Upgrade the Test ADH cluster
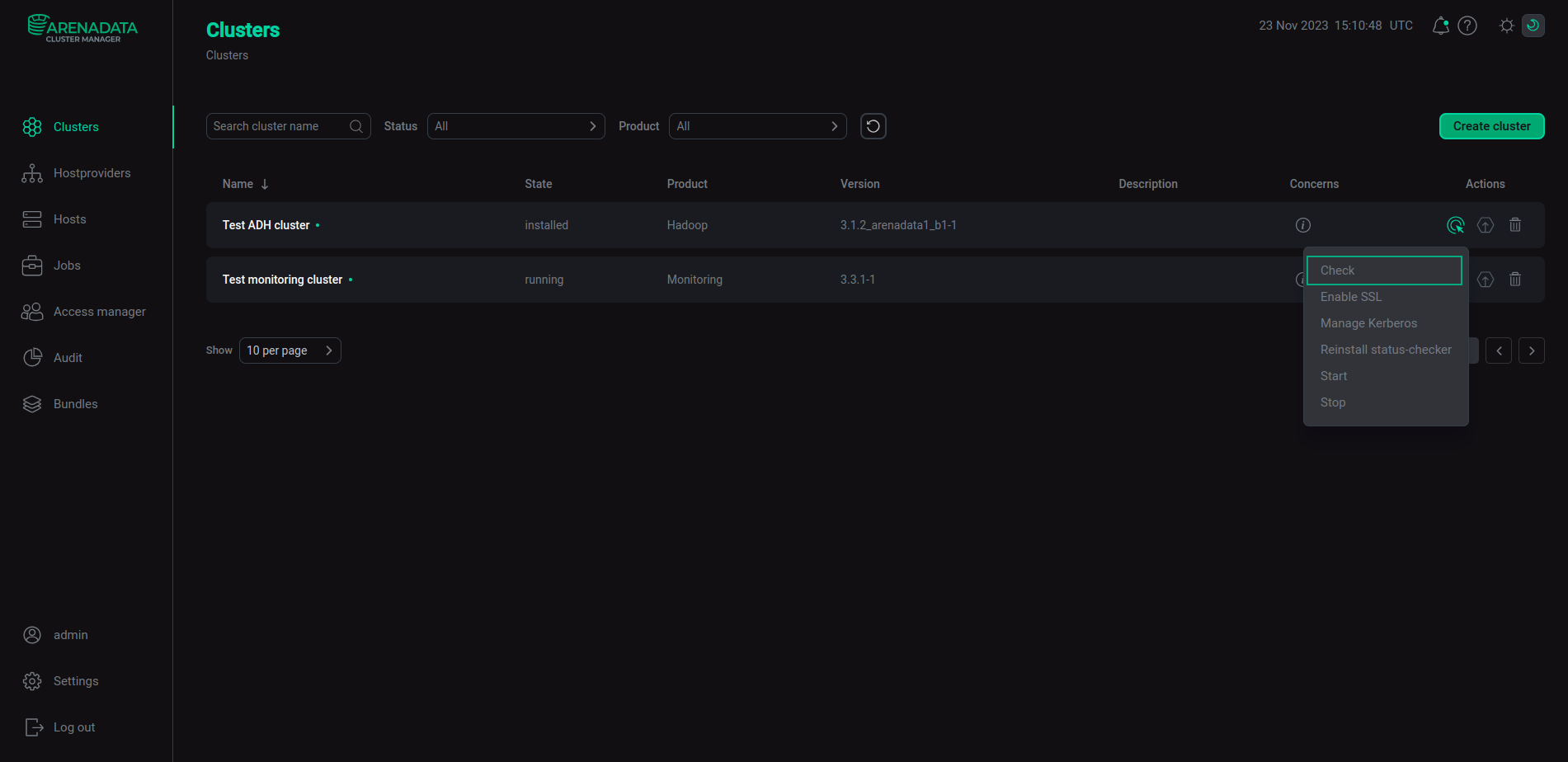Screen dimensions: 1568x762 [x=1486, y=225]
